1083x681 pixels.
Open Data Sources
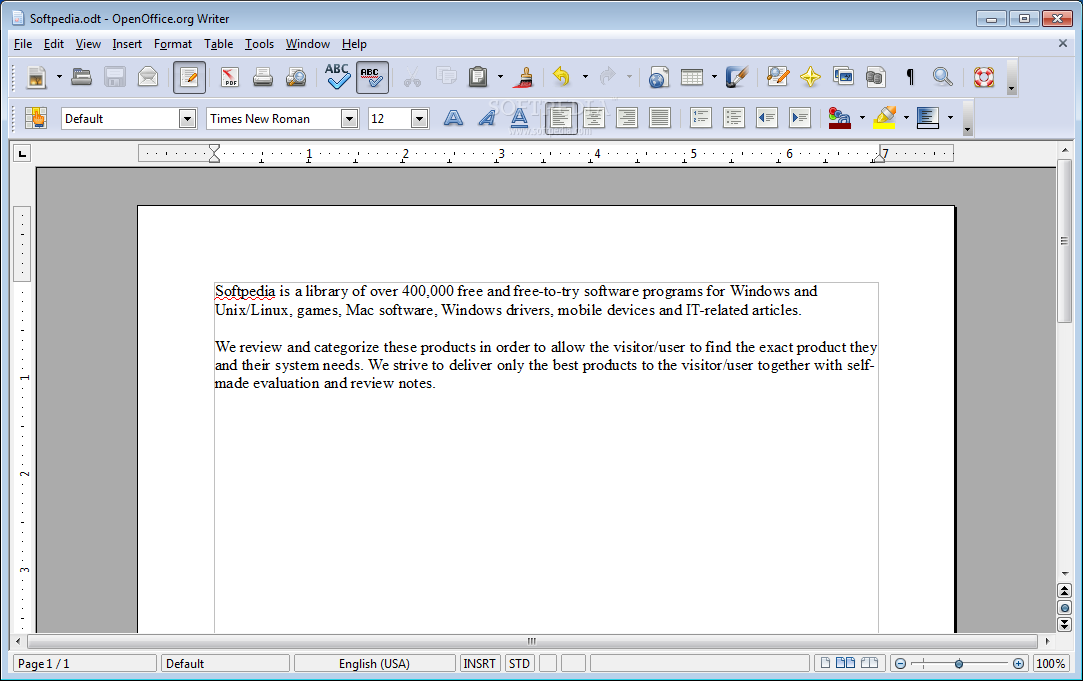[876, 77]
